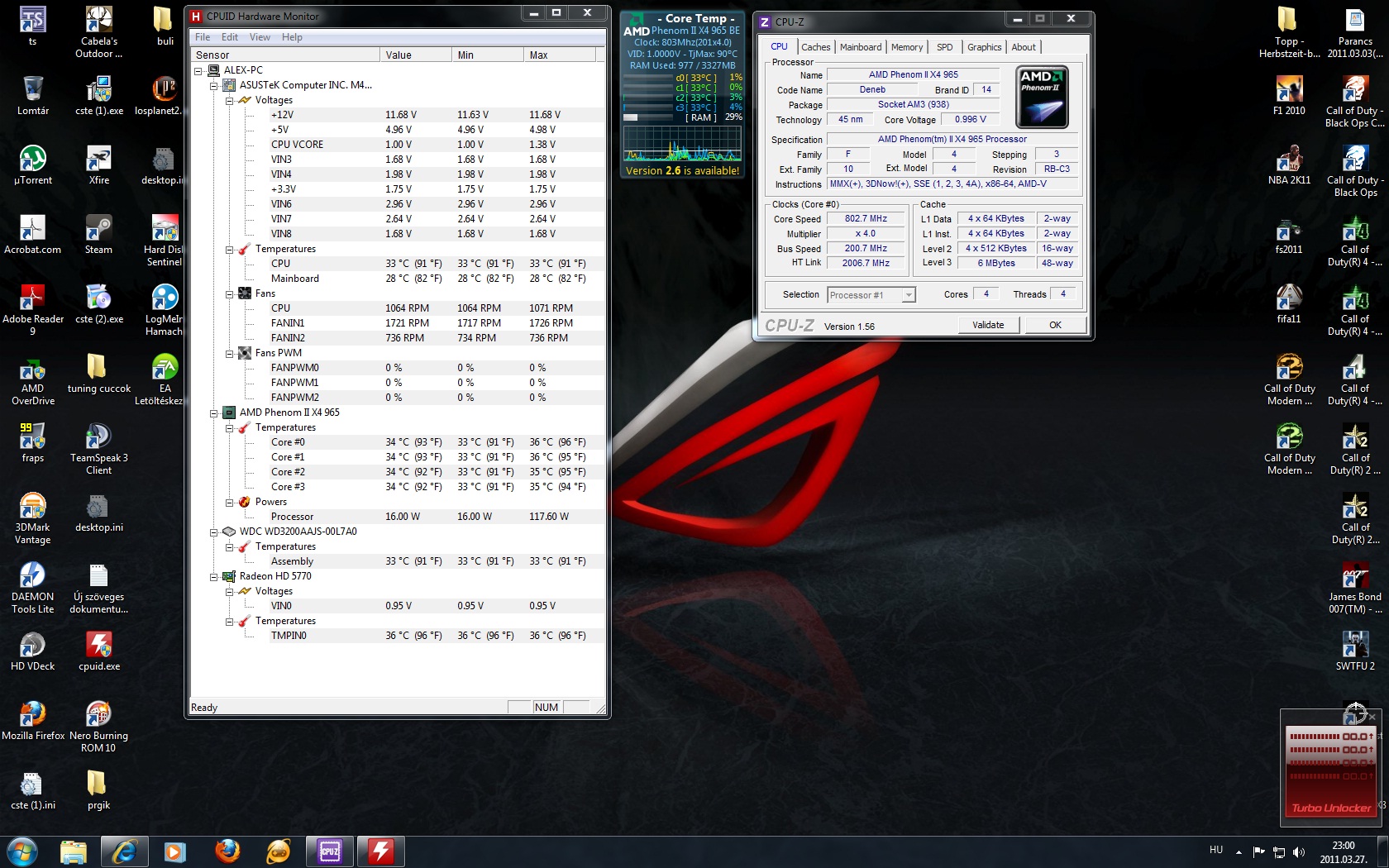
Task: Click Version 2.6 is available link
Action: click(682, 170)
